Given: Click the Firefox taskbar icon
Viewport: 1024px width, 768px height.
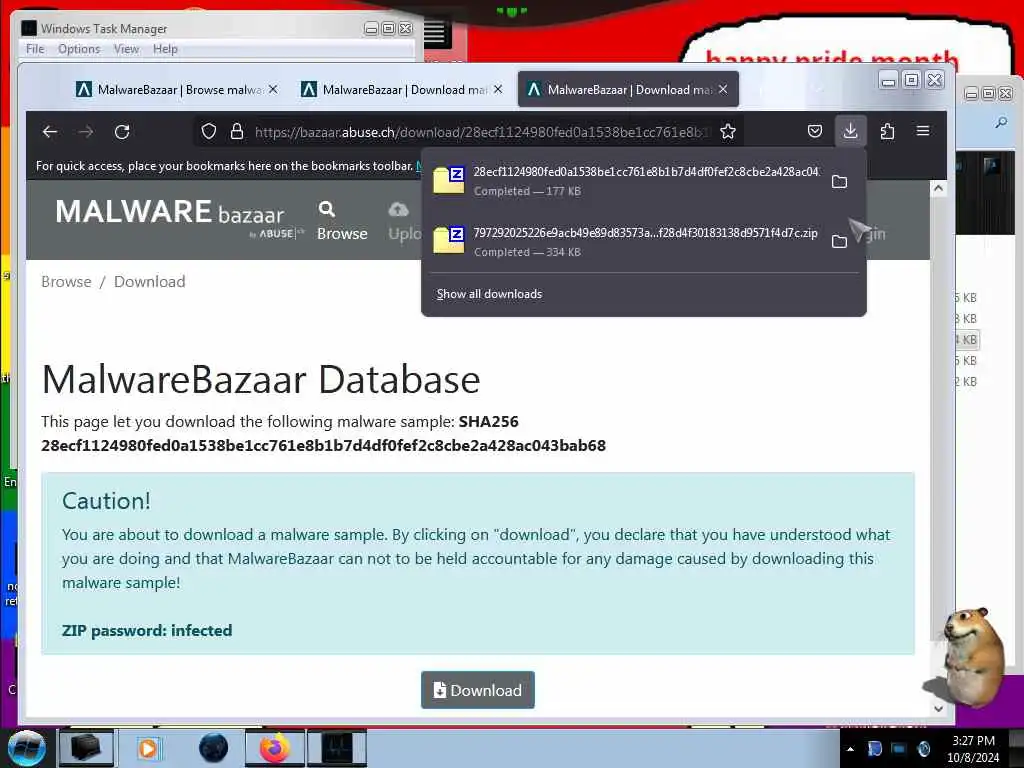Looking at the screenshot, I should pos(275,748).
